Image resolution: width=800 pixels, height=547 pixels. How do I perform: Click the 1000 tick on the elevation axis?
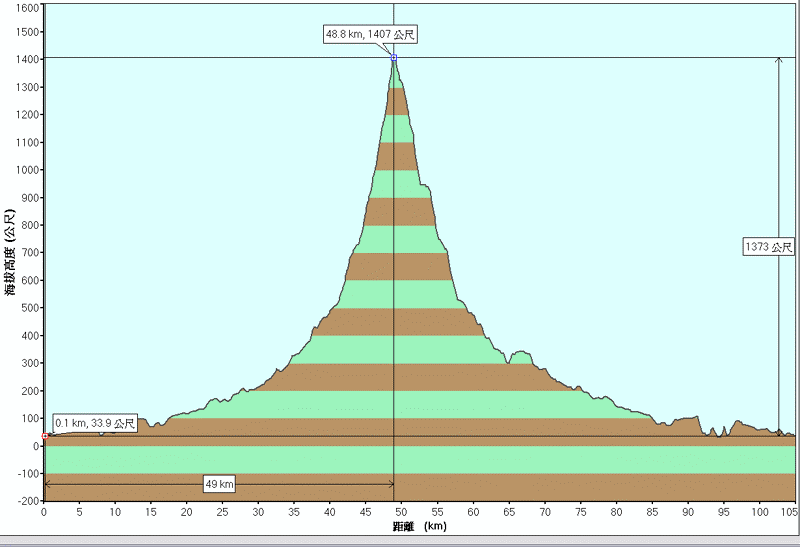(x=28, y=170)
